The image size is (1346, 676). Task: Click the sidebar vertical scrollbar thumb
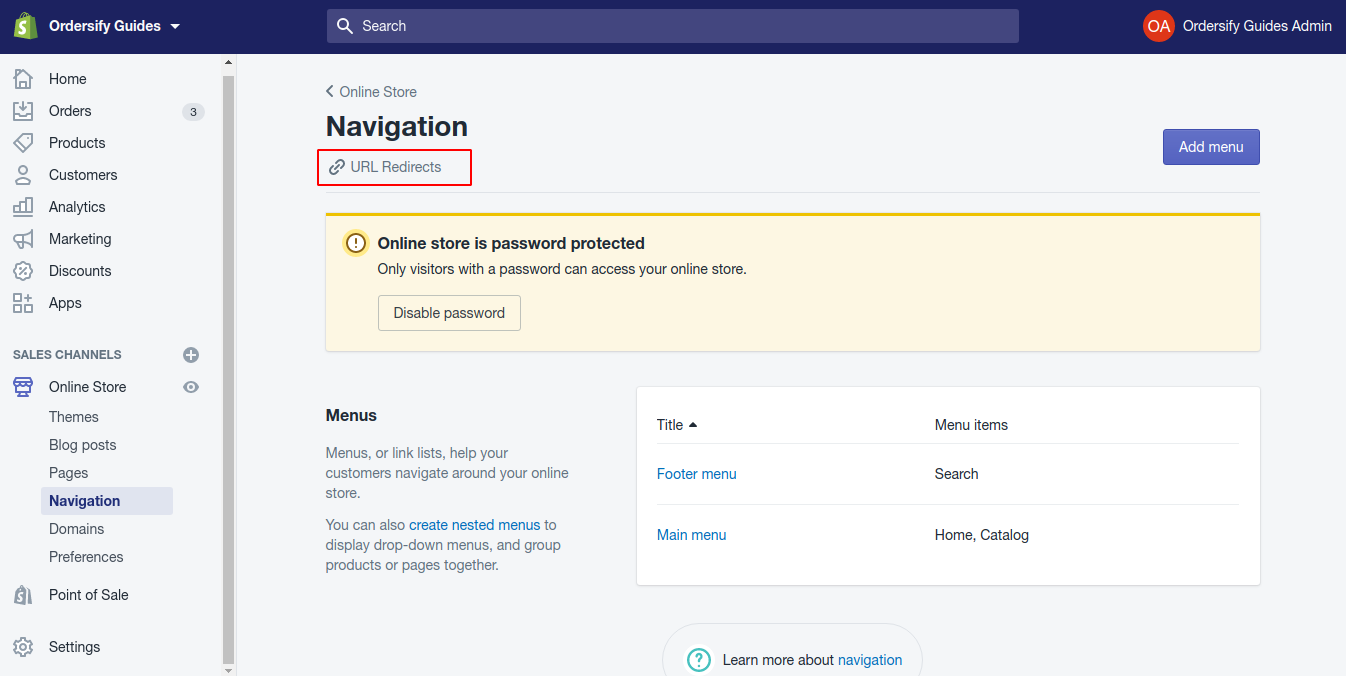pyautogui.click(x=228, y=370)
